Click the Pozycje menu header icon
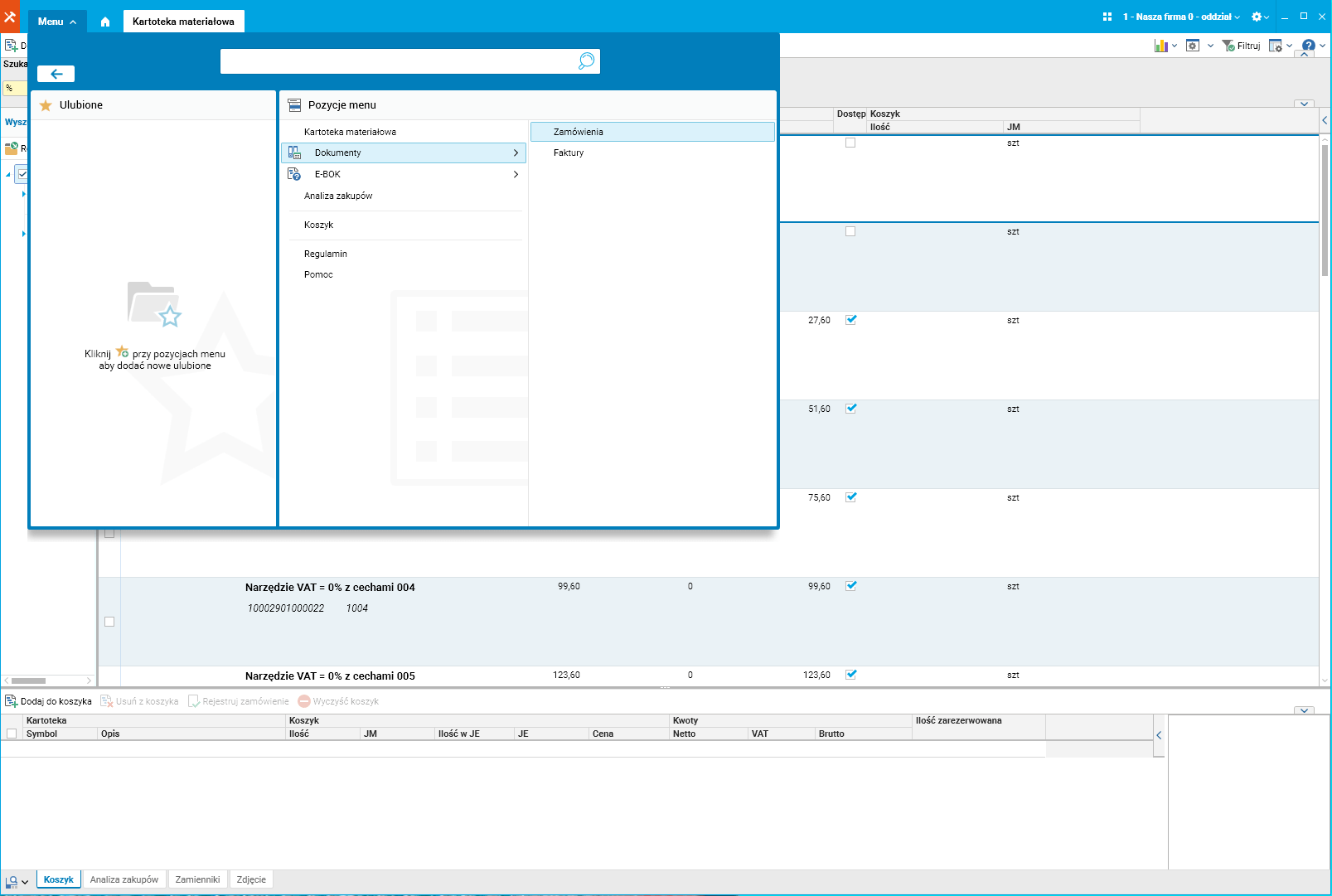 pos(294,105)
